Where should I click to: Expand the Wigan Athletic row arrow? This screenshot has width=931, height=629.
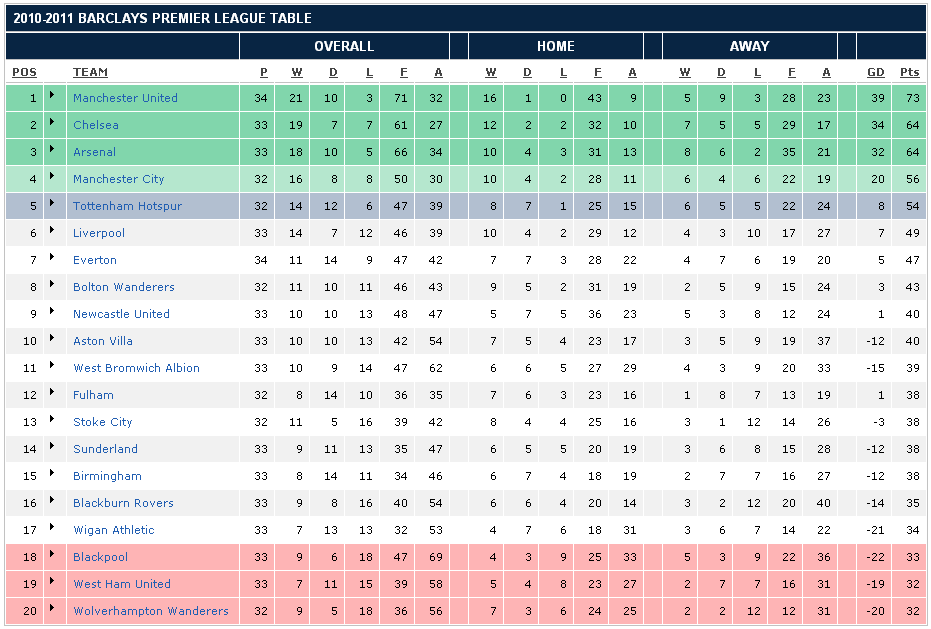pyautogui.click(x=52, y=528)
